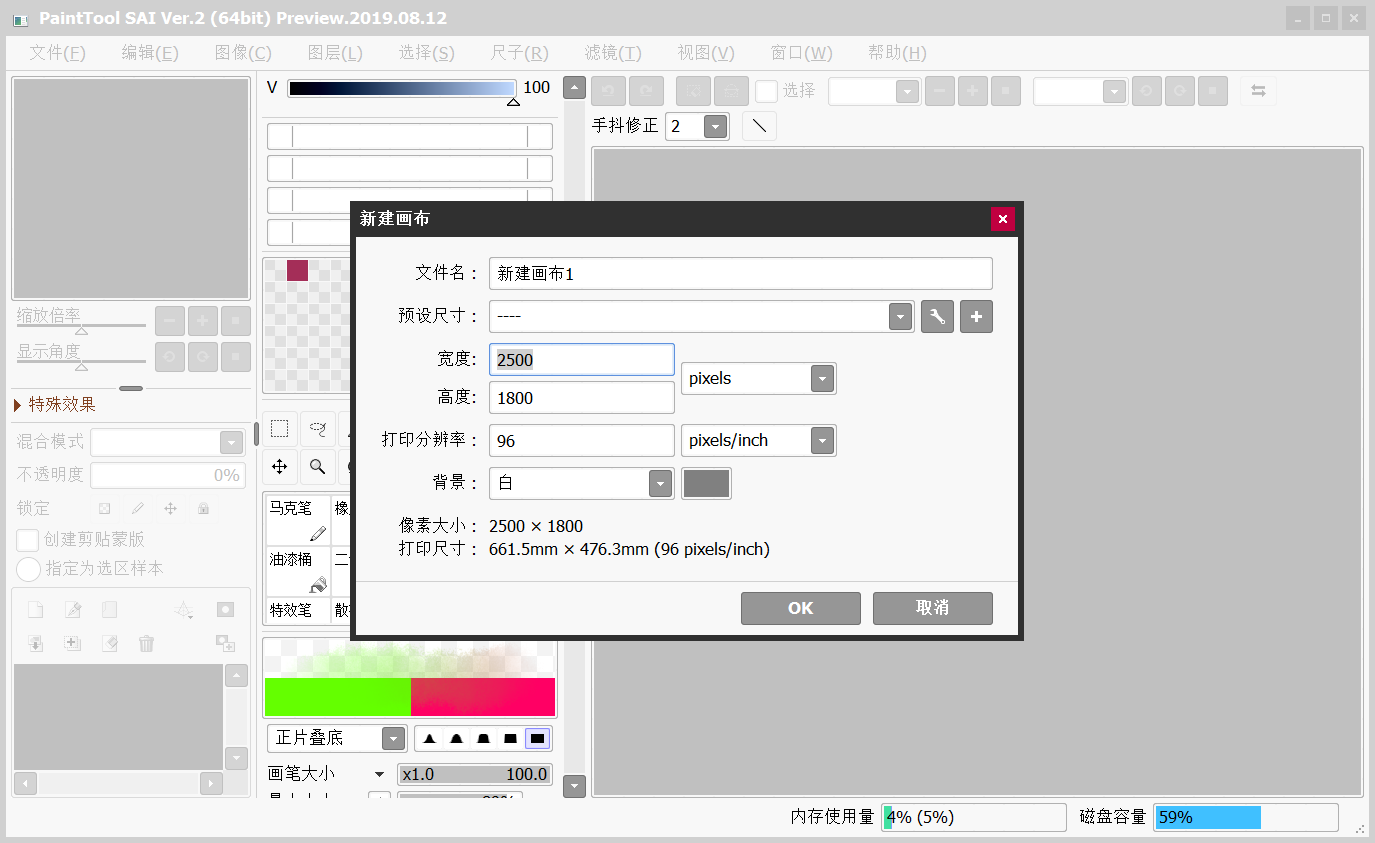
Task: Open the 编辑(E) menu
Action: pyautogui.click(x=150, y=53)
